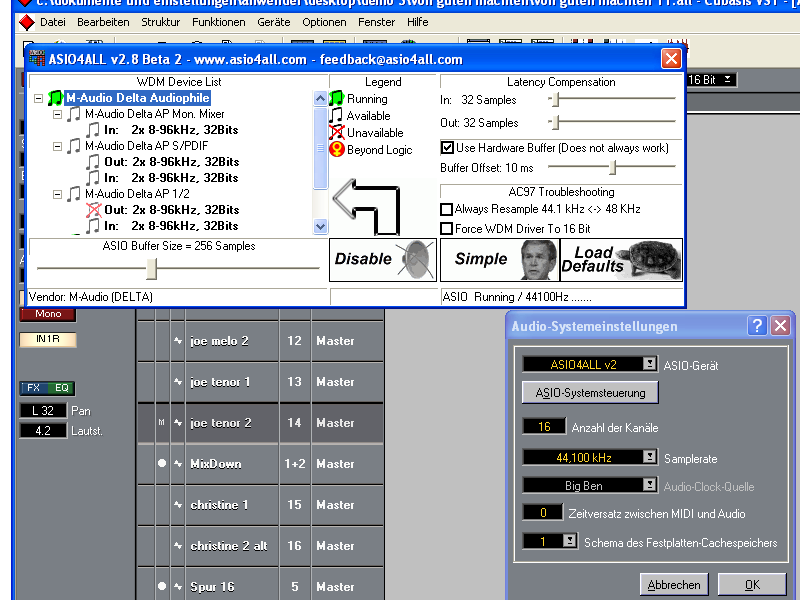Toggle the dot marker on the Spur 16 track
This screenshot has height=600, width=800.
(162, 586)
